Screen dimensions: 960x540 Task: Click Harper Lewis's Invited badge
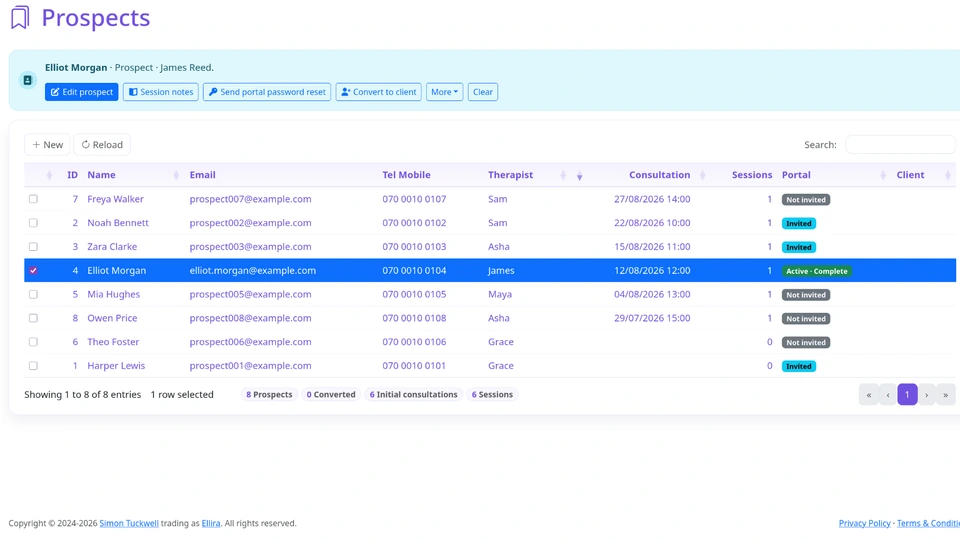point(798,366)
